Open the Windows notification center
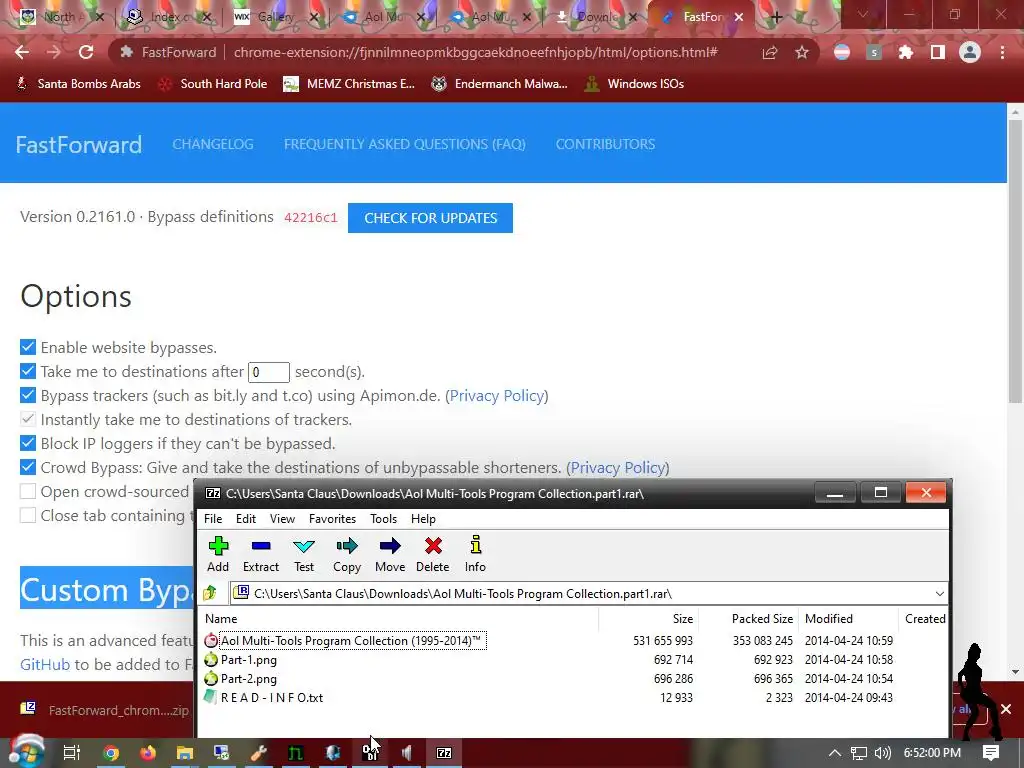 pyautogui.click(x=991, y=753)
